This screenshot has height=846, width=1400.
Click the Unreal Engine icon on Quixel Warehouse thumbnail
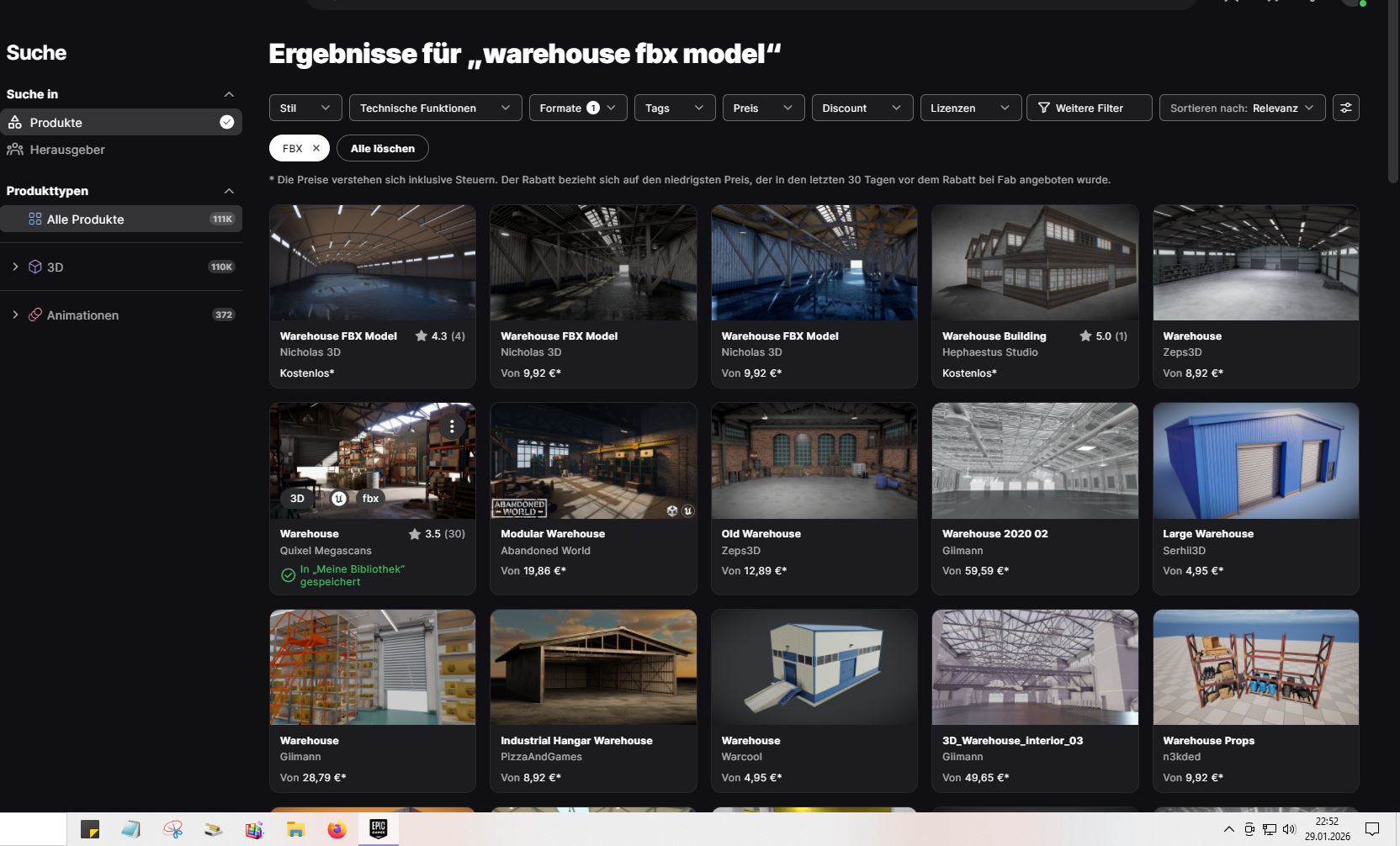point(339,499)
